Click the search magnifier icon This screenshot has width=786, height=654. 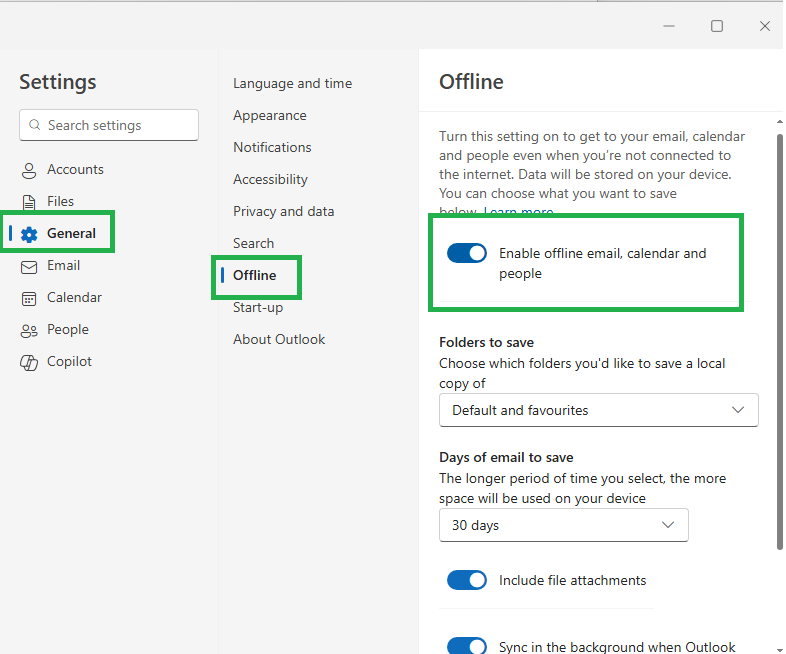pos(35,125)
